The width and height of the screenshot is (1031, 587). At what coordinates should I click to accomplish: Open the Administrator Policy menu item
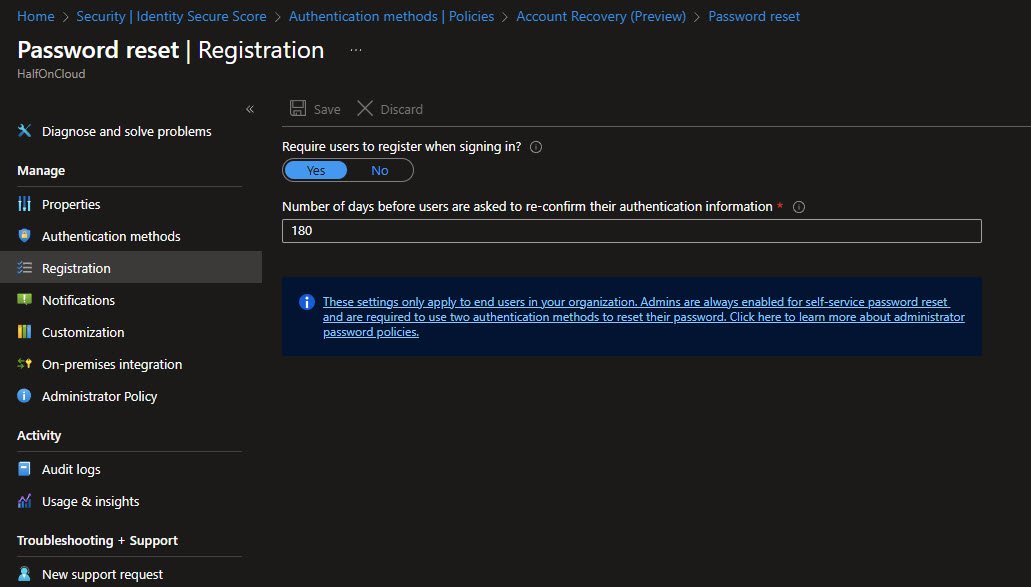tap(99, 396)
